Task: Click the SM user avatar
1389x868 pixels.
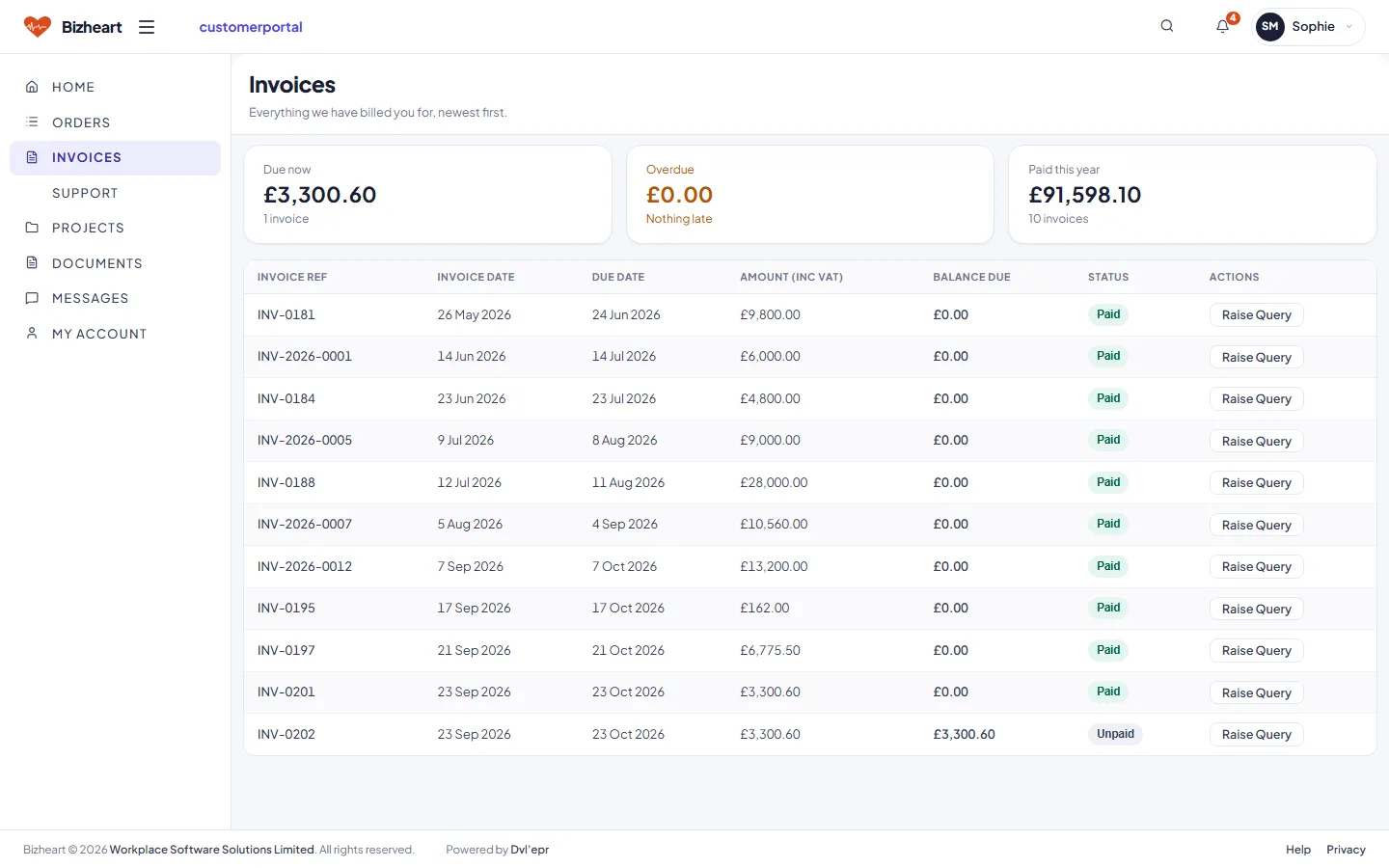Action: [1270, 27]
